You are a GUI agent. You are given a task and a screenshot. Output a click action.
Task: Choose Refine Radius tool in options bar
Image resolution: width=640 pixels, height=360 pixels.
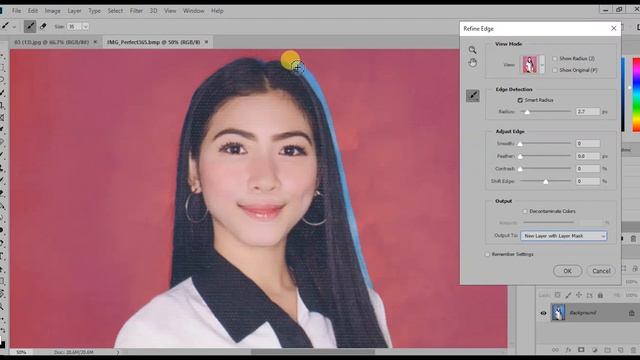pos(30,27)
